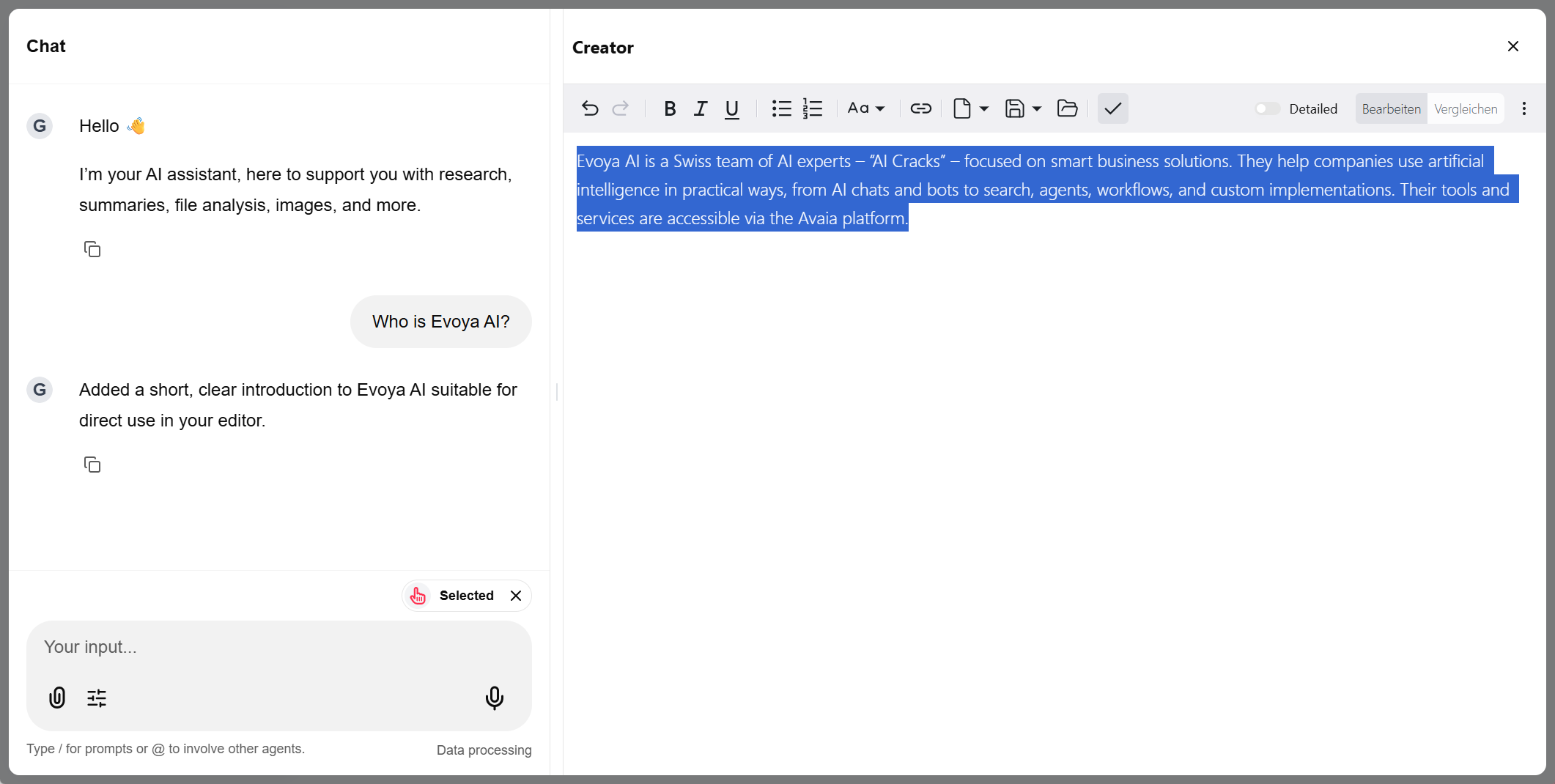Redo the last undone edit
The width and height of the screenshot is (1555, 784).
621,108
